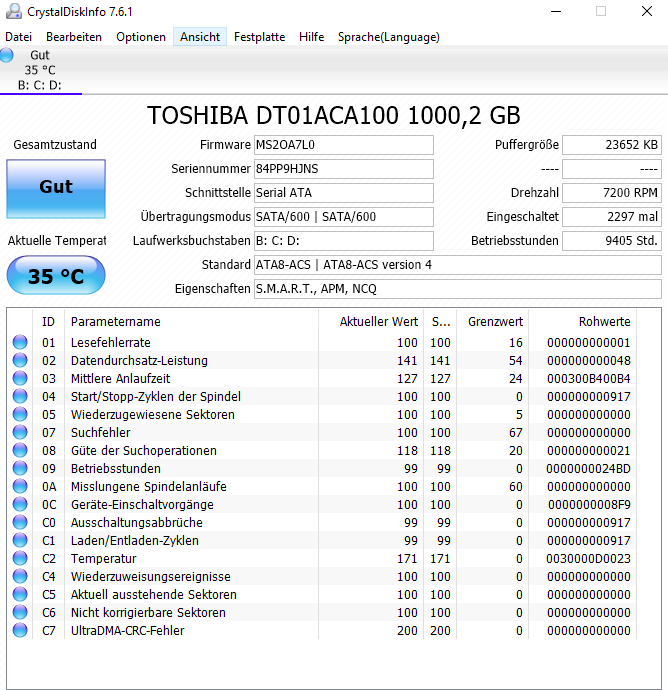The width and height of the screenshot is (668, 690).
Task: Click status orb for Lesefehlerrate row
Action: point(20,342)
